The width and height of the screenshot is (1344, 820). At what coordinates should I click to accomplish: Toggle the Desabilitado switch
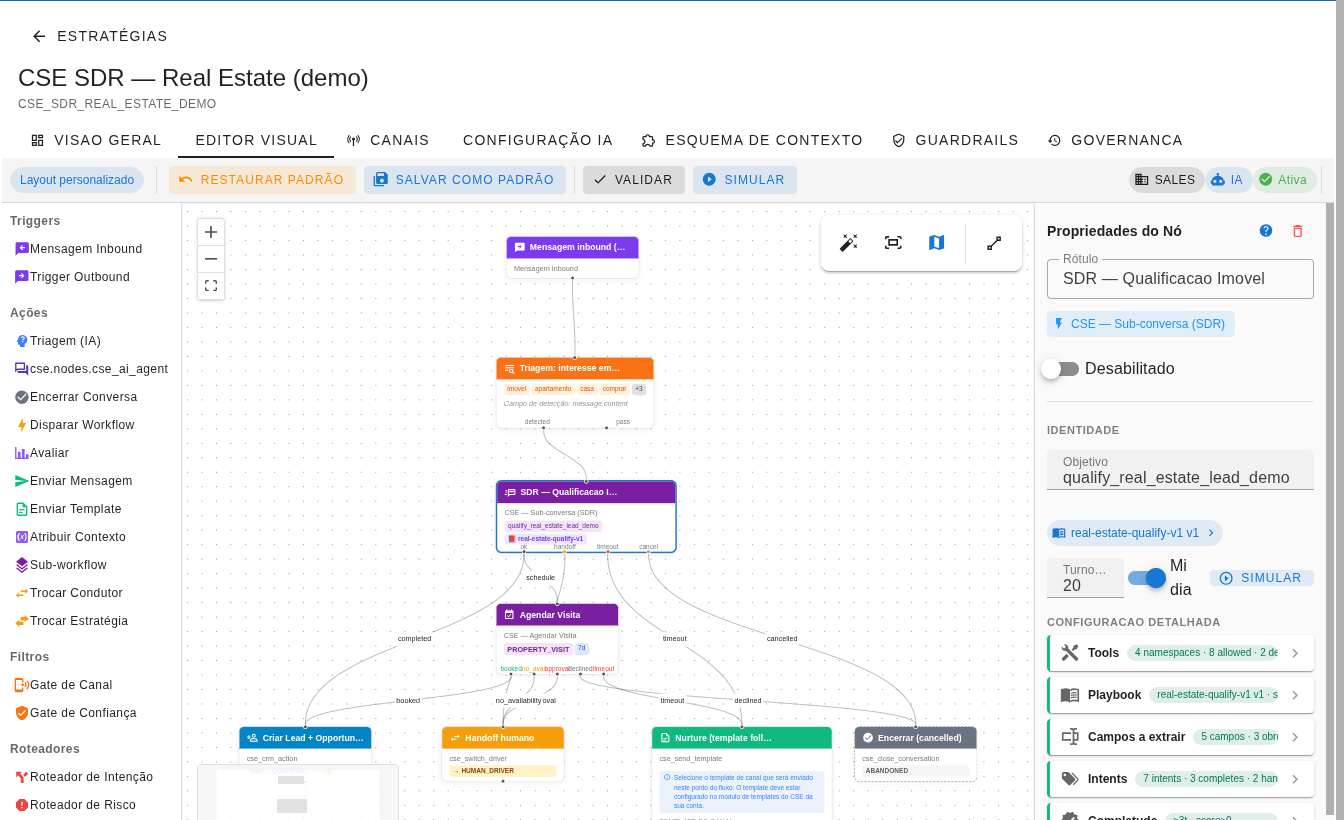pyautogui.click(x=1060, y=369)
